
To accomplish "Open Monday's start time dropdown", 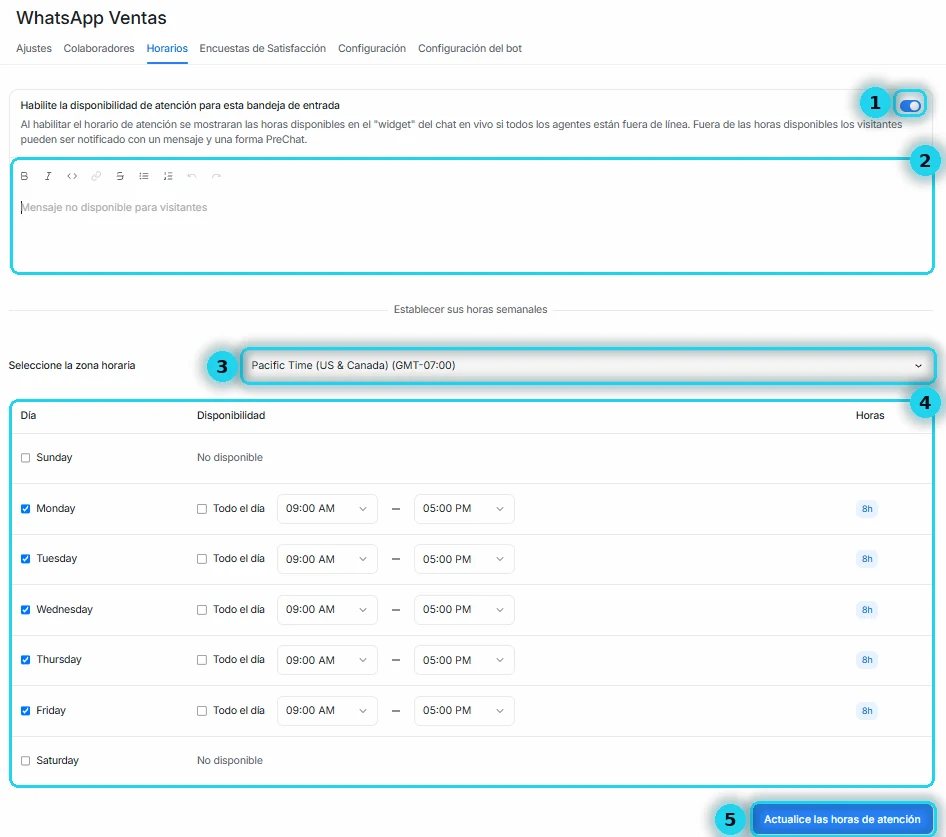I will tap(327, 509).
